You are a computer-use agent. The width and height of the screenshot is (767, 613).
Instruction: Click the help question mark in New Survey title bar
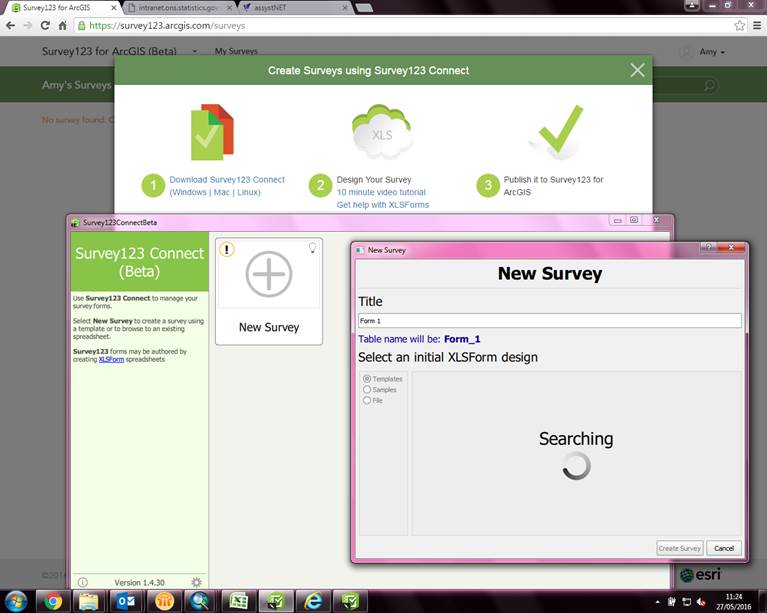pos(708,247)
